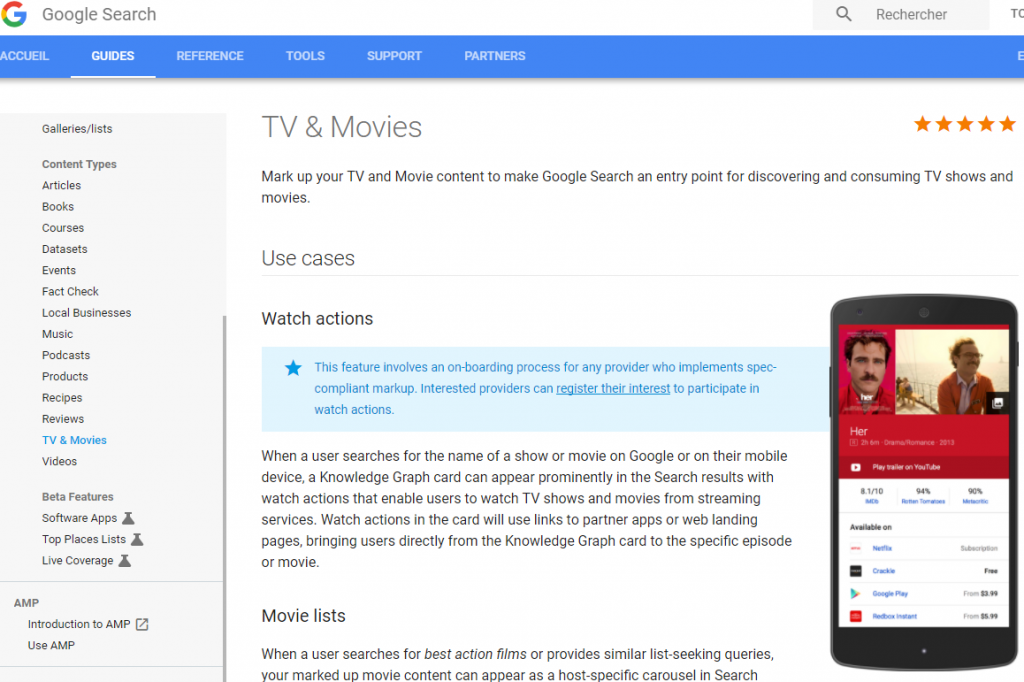This screenshot has width=1024, height=682.
Task: Click the Google Search title text
Action: 99,14
